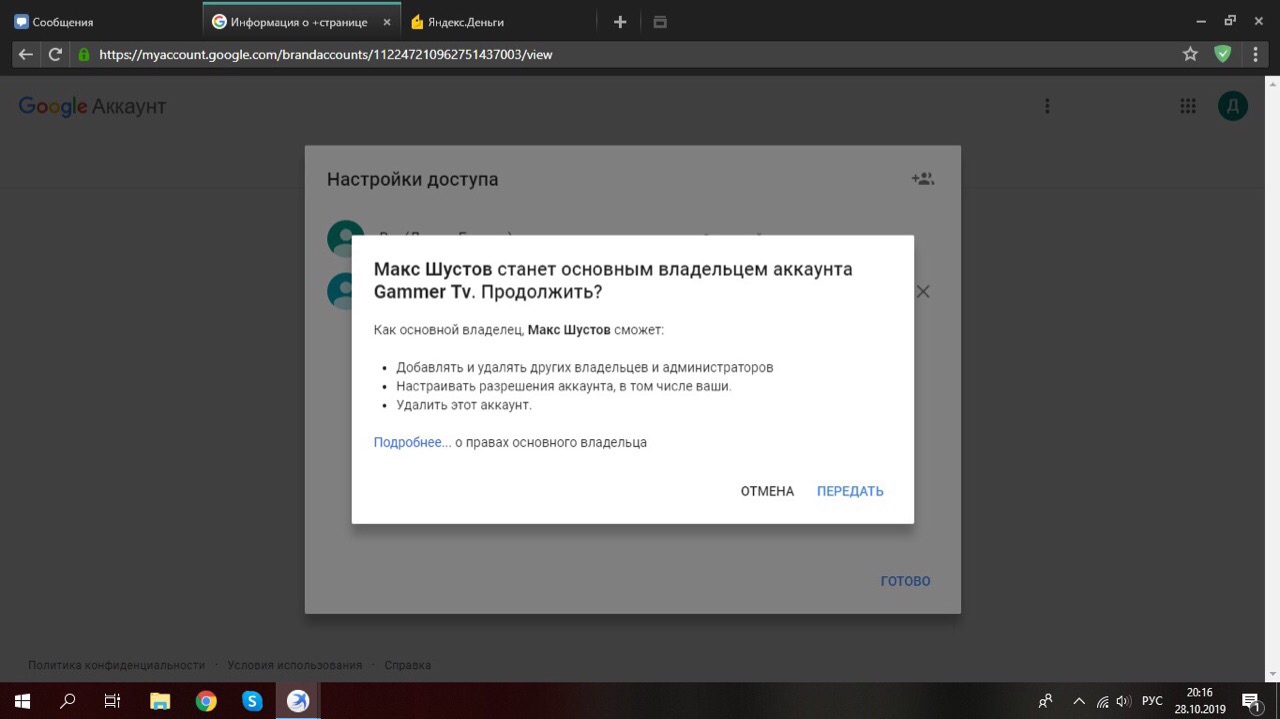Open the Подробнее link about owner rights
Screen dimensions: 1280x719
(x=412, y=442)
